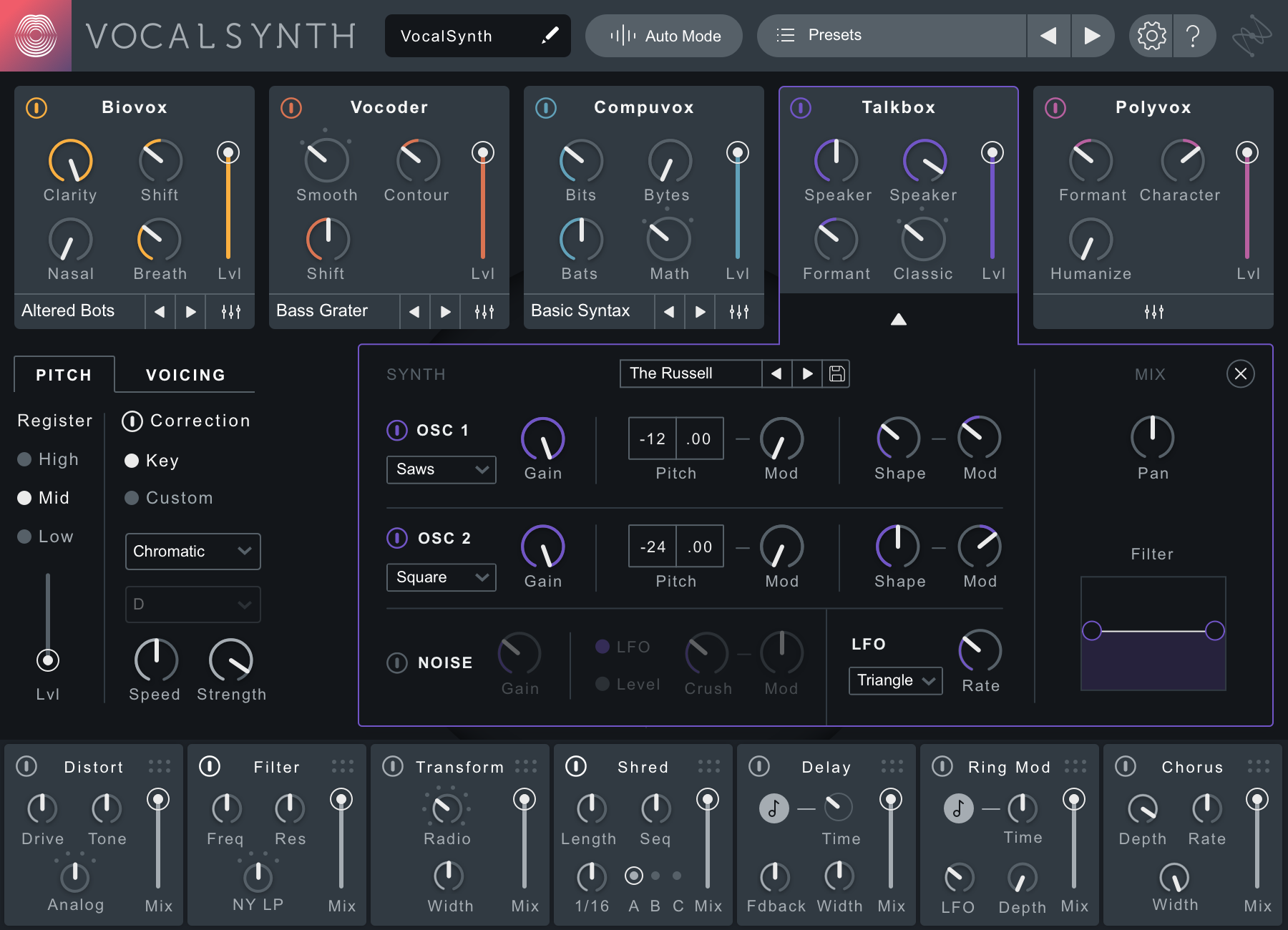
Task: Open the Chromatic scale dropdown
Action: tap(192, 552)
